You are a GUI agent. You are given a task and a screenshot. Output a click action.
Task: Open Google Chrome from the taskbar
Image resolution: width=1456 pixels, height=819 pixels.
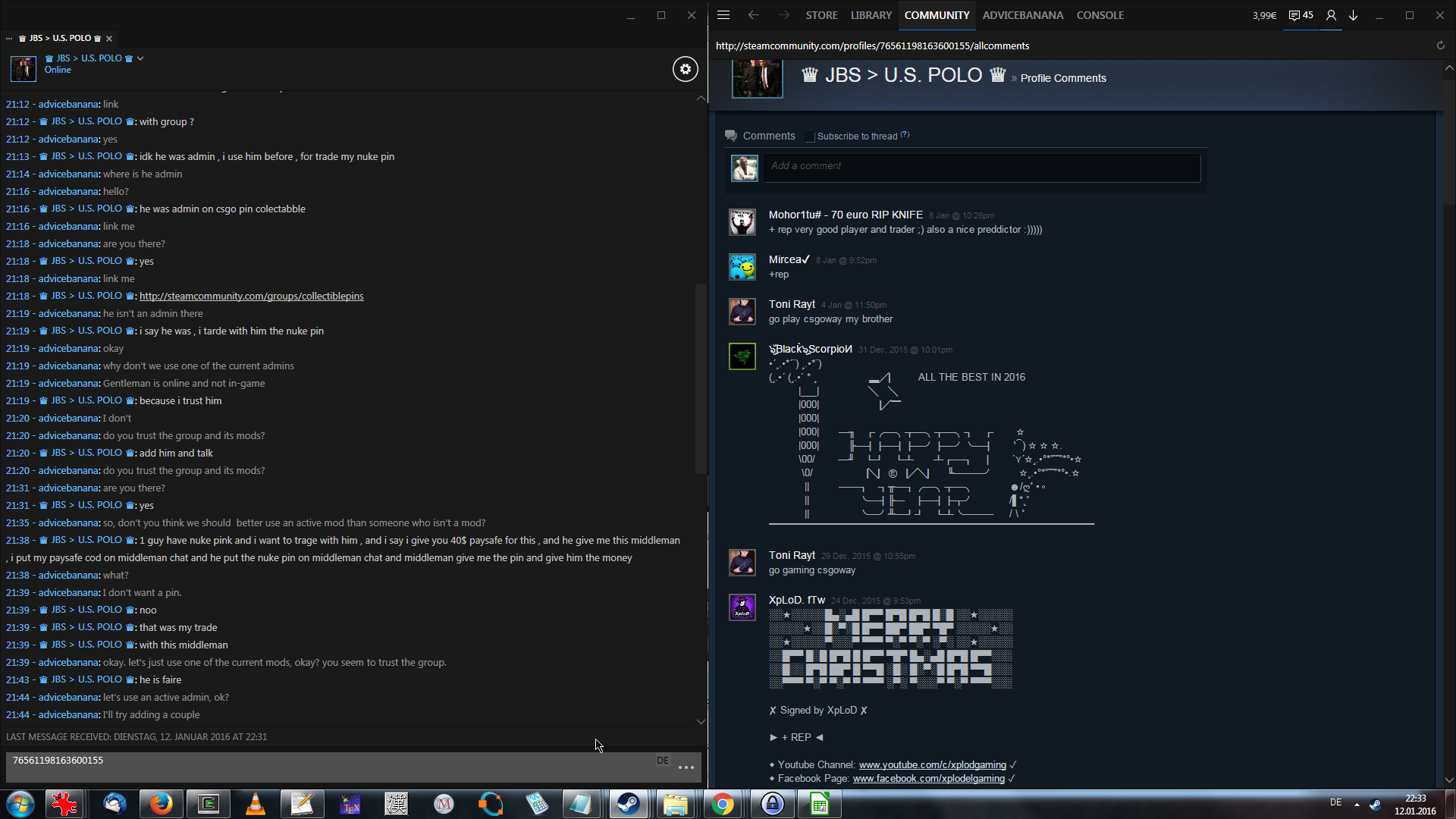[723, 804]
